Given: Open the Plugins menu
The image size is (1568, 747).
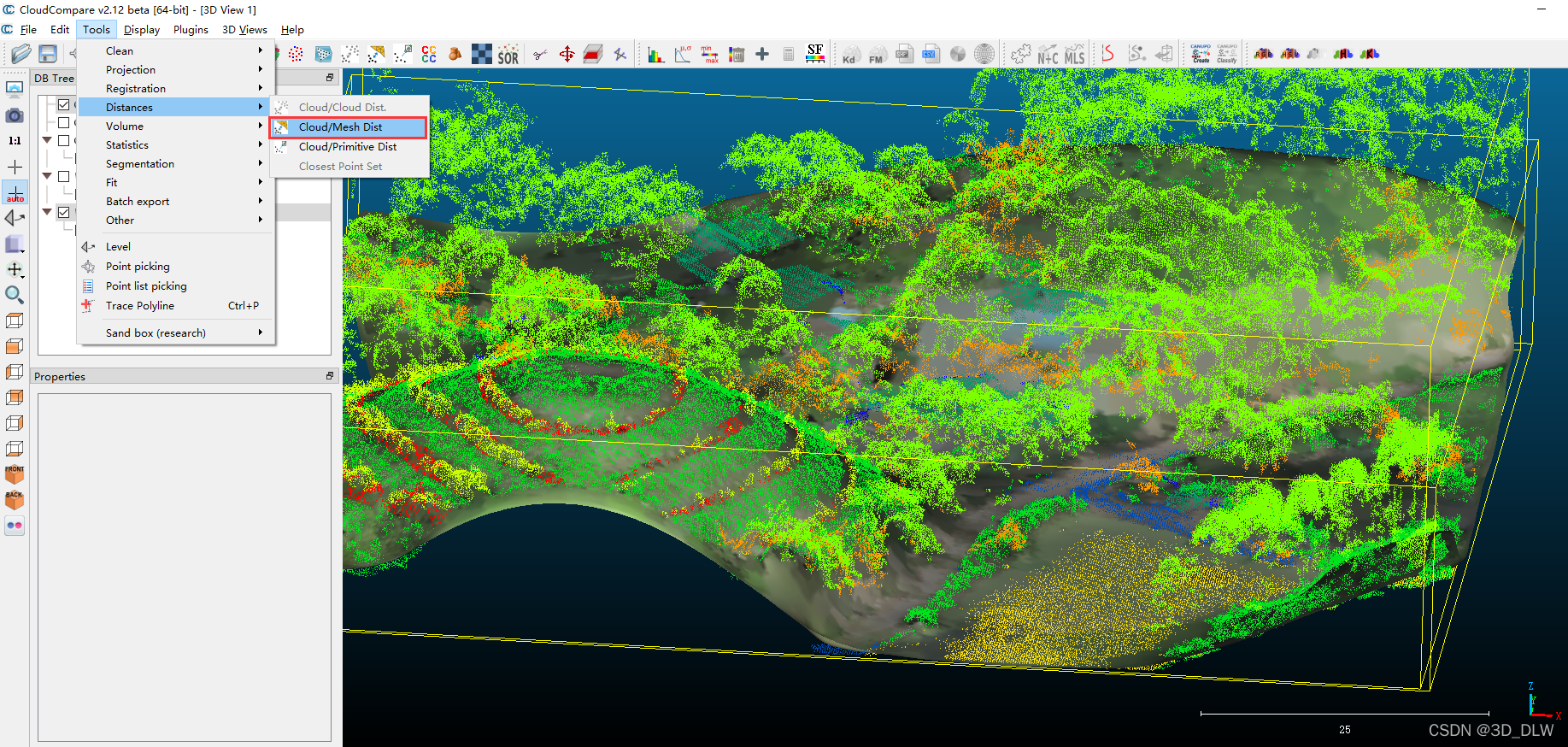Looking at the screenshot, I should (191, 29).
